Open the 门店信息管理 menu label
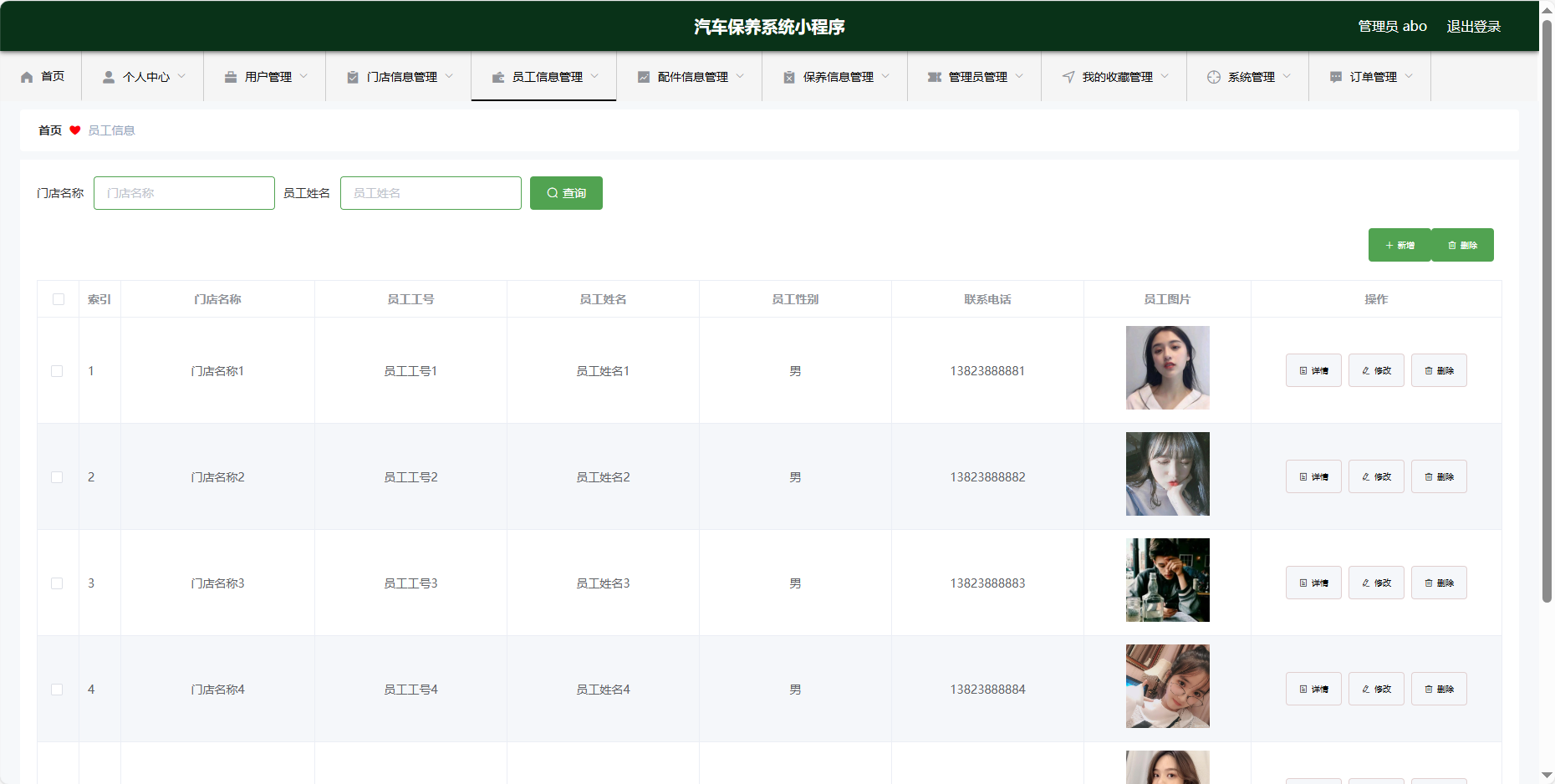Image resolution: width=1555 pixels, height=784 pixels. click(x=402, y=77)
